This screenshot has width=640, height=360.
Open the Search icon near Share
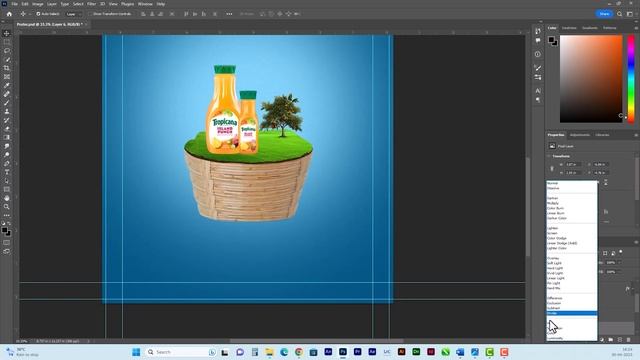(x=619, y=14)
